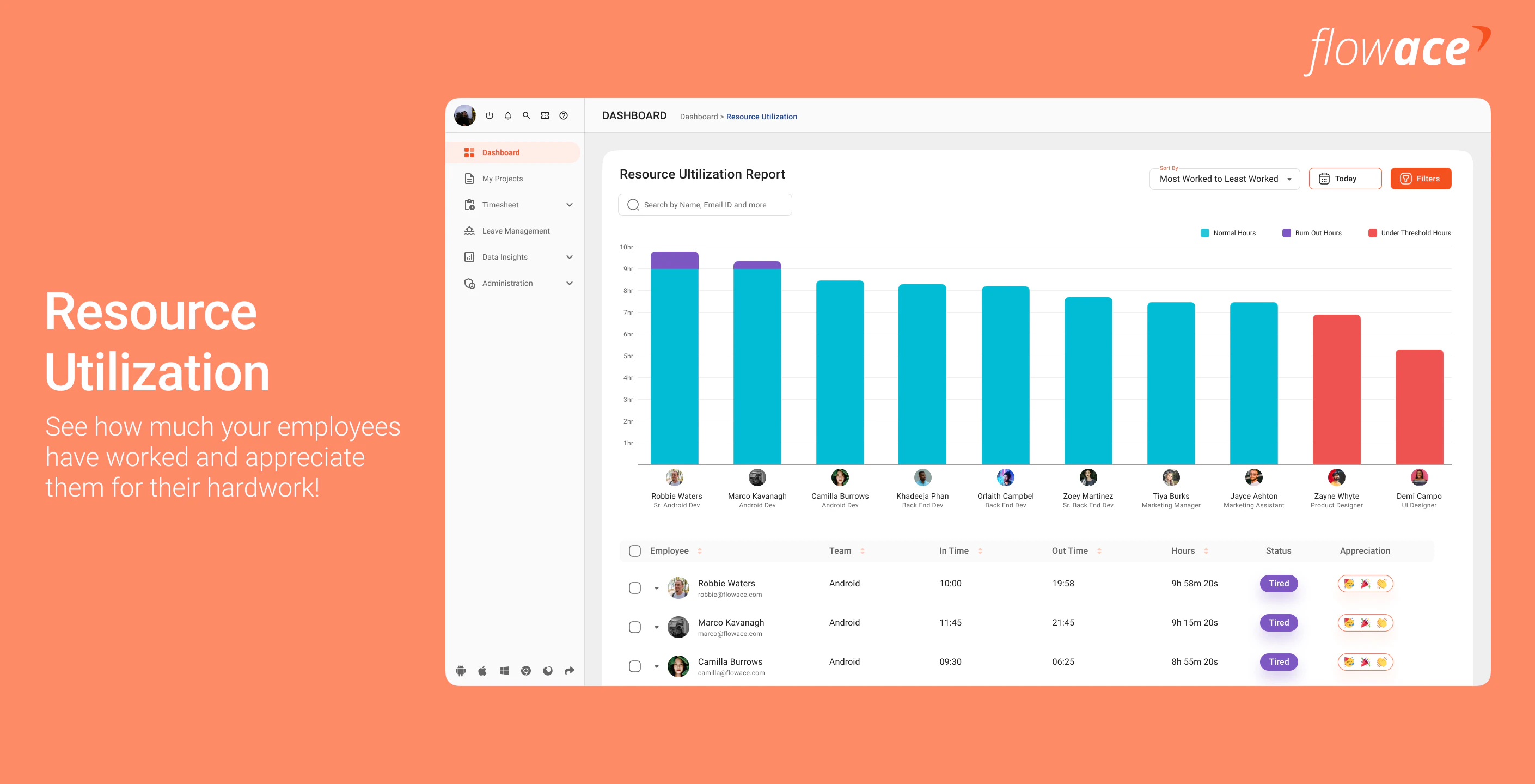Check the checkbox next to Robbie Waters
The height and width of the screenshot is (784, 1535).
pos(634,587)
